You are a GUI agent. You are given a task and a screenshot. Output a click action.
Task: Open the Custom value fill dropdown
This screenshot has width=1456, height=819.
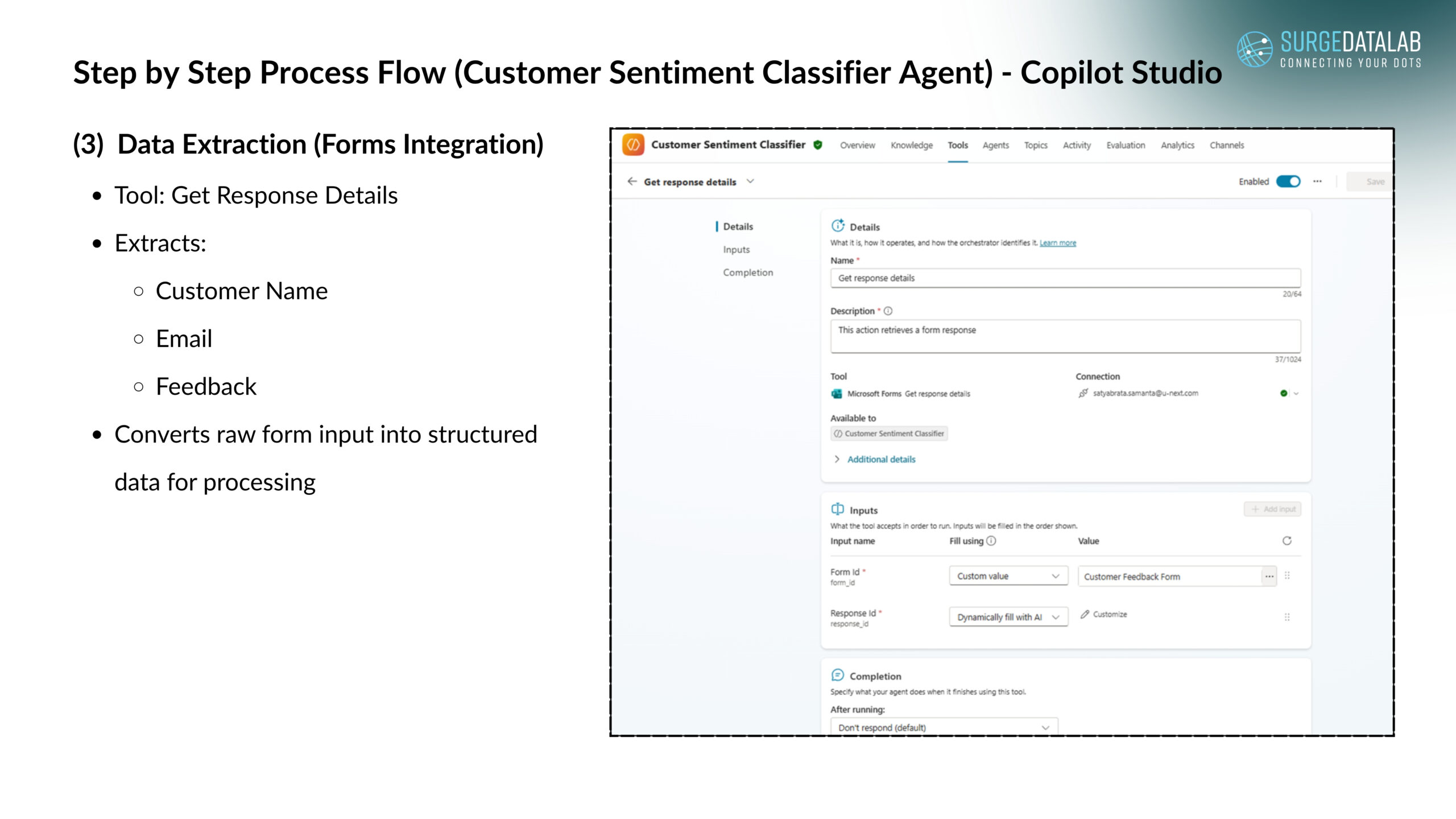(x=1008, y=576)
